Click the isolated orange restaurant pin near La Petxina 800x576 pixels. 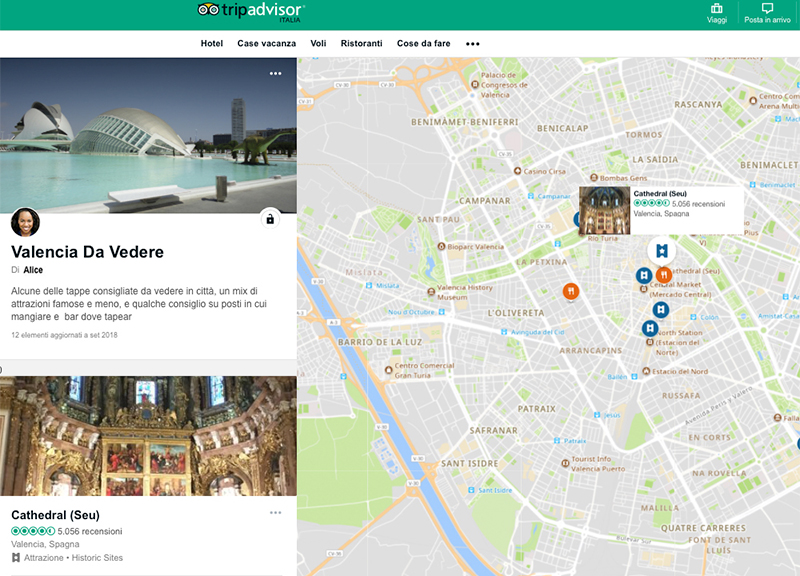coord(570,291)
